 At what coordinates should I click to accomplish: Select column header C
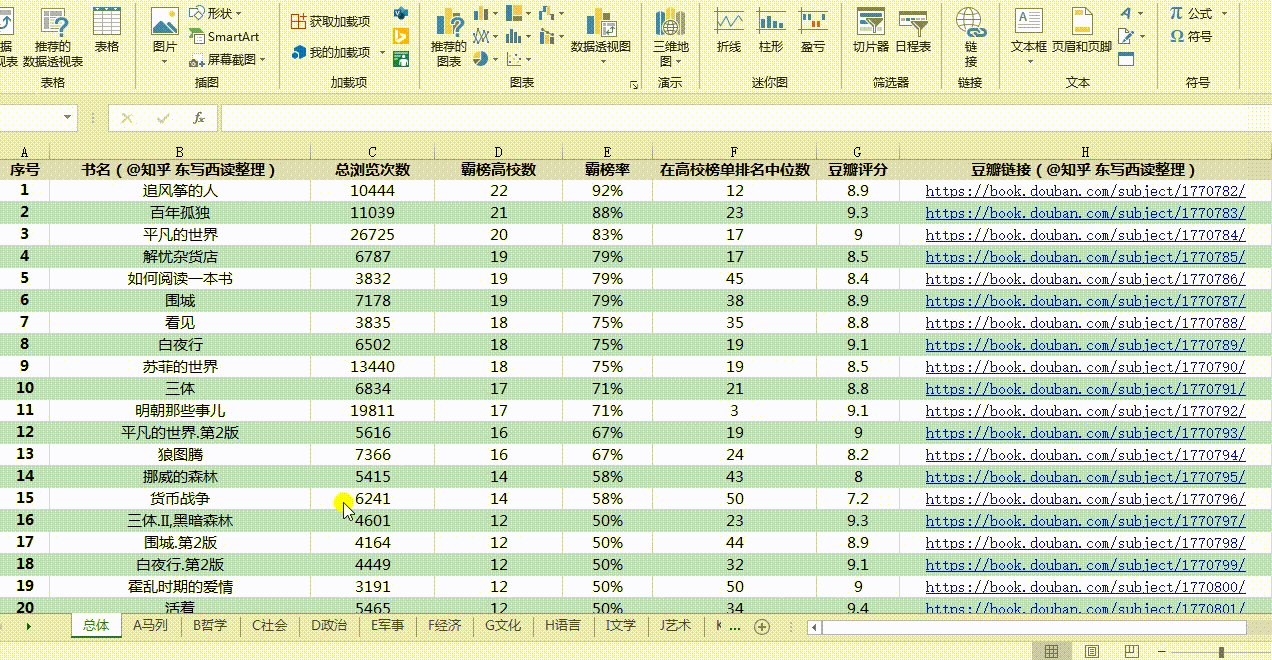pyautogui.click(x=372, y=152)
